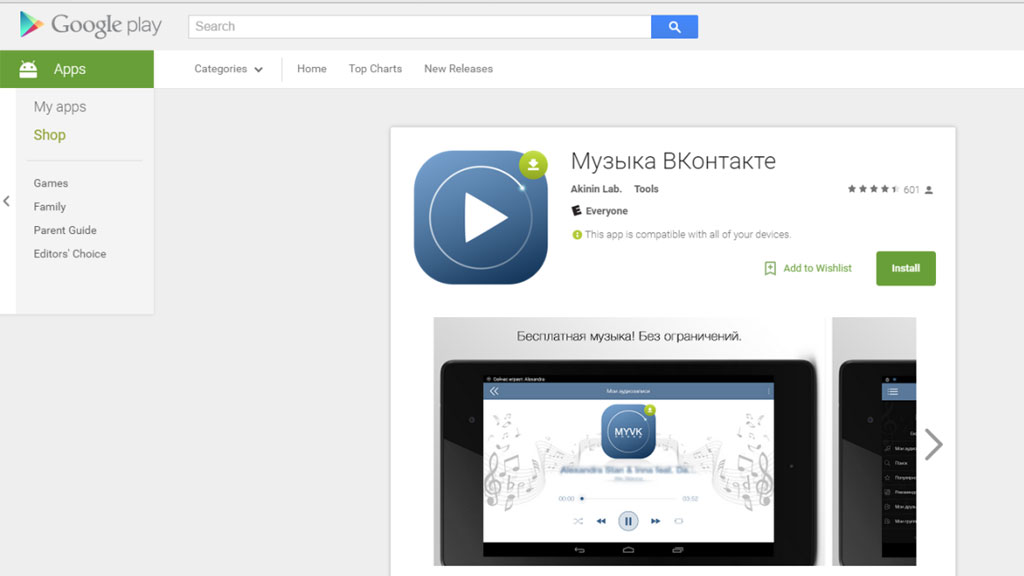The height and width of the screenshot is (576, 1024).
Task: Open the Akinin Lab. developer link
Action: [596, 189]
